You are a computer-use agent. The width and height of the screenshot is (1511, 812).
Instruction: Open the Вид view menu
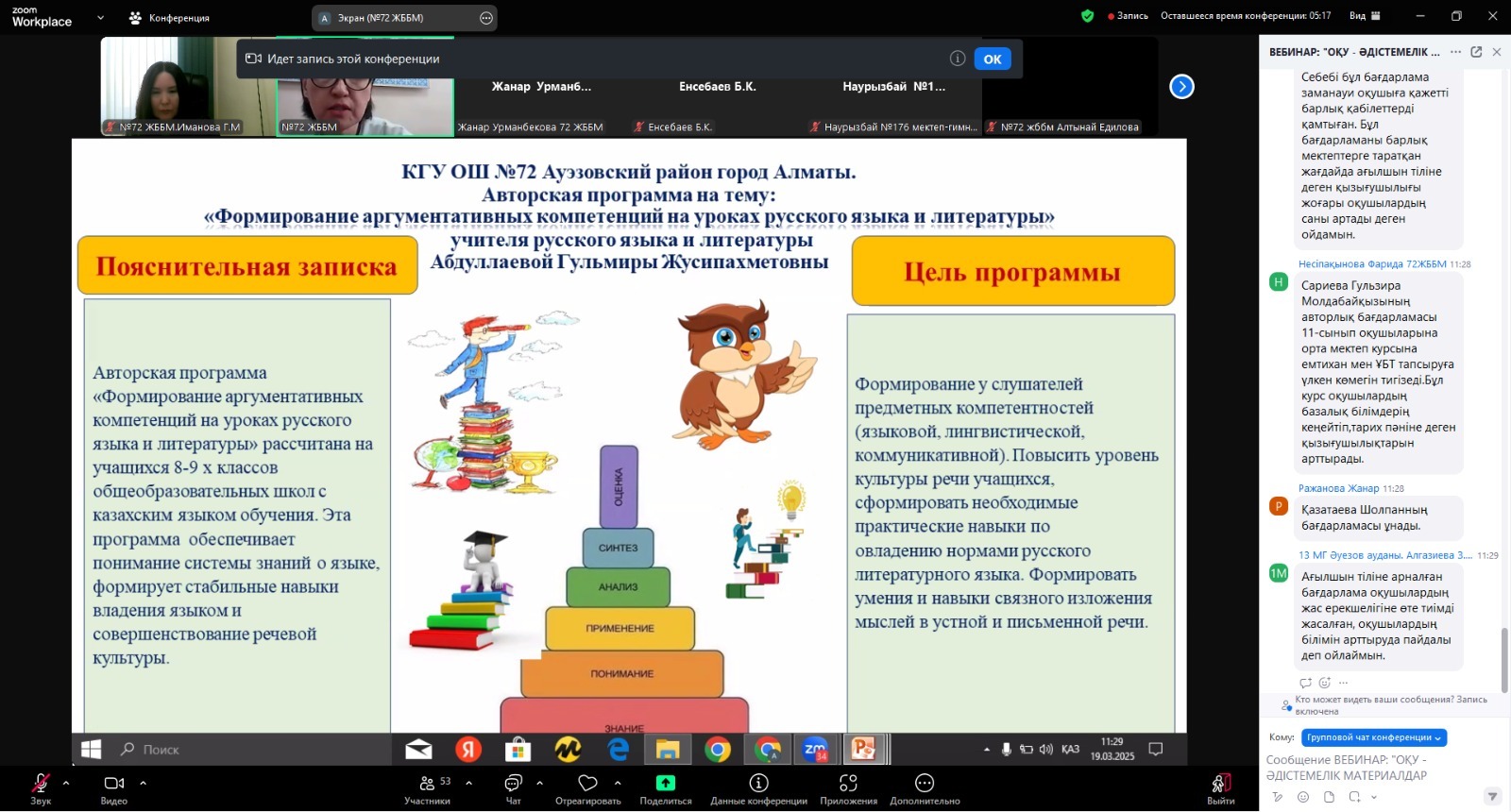click(1365, 16)
